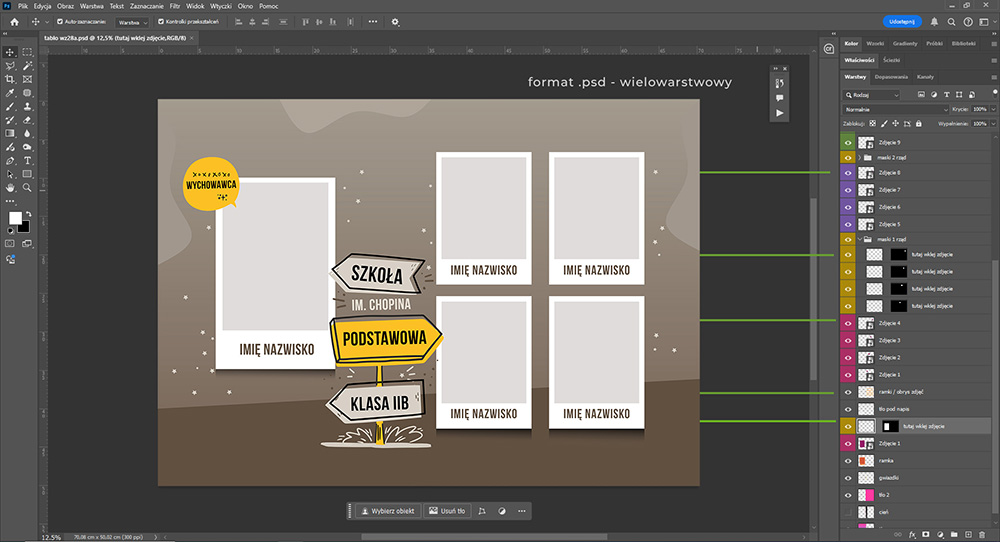This screenshot has width=1000, height=542.
Task: Select the Polygonal Lasso tool
Action: 10,66
